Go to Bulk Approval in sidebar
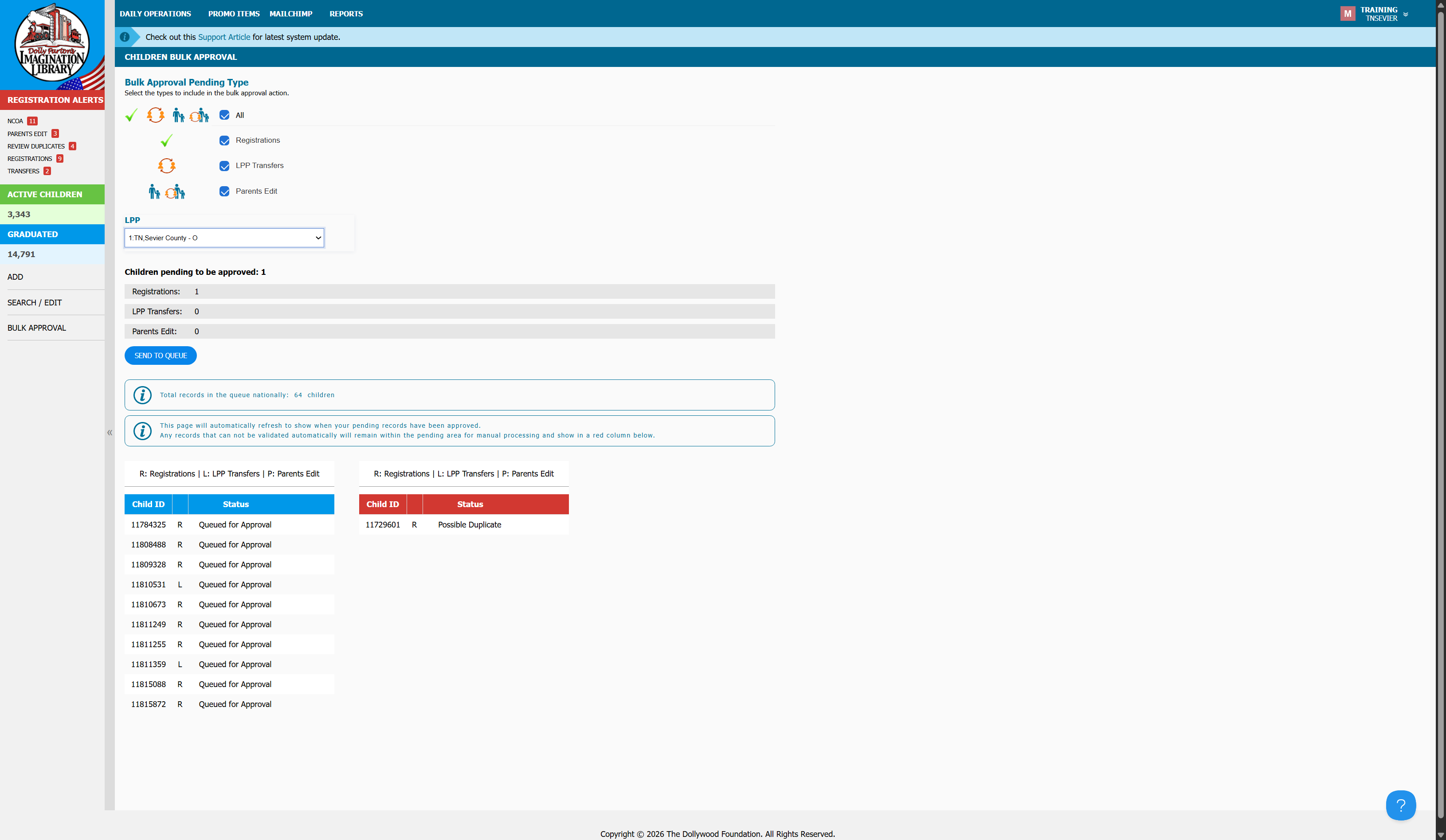The height and width of the screenshot is (840, 1446). (37, 328)
